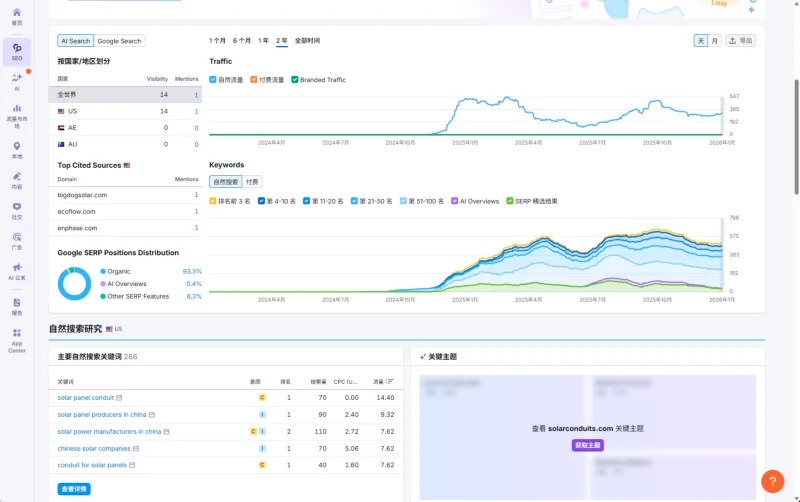Switch to the Google Search tab
The width and height of the screenshot is (800, 502).
click(x=119, y=41)
